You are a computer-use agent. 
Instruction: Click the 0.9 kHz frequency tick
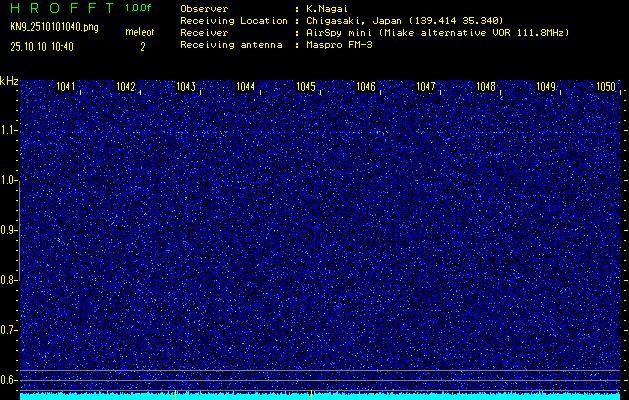[9, 230]
